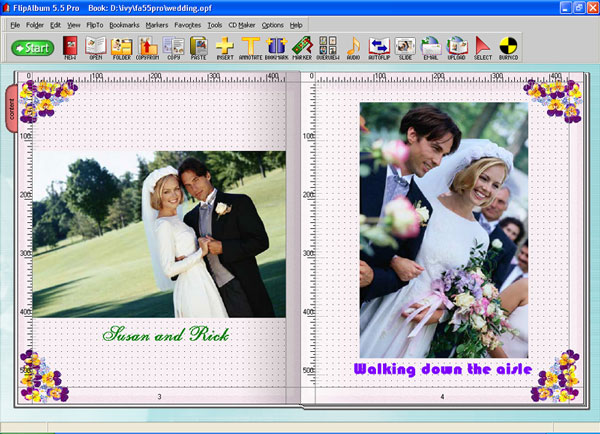
Task: Choose the Annotate T tool
Action: point(251,48)
